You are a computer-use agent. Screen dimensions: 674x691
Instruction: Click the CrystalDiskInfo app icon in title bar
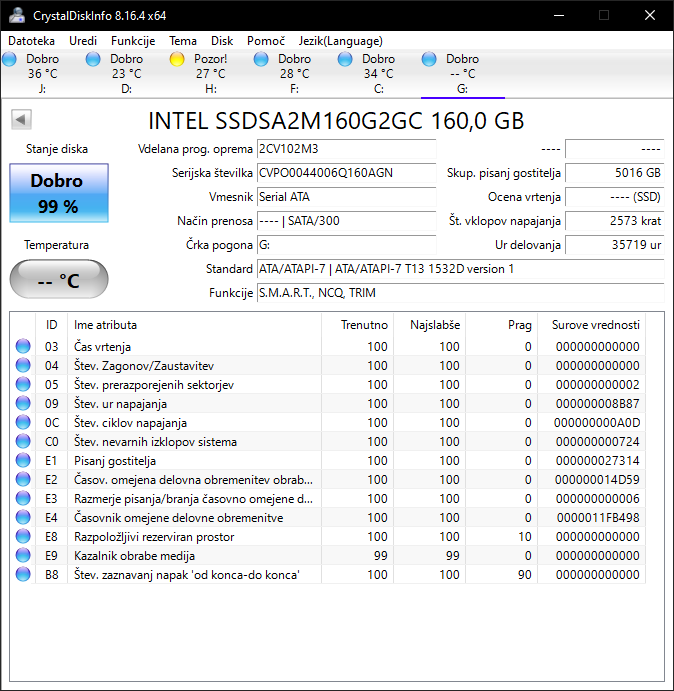17,15
